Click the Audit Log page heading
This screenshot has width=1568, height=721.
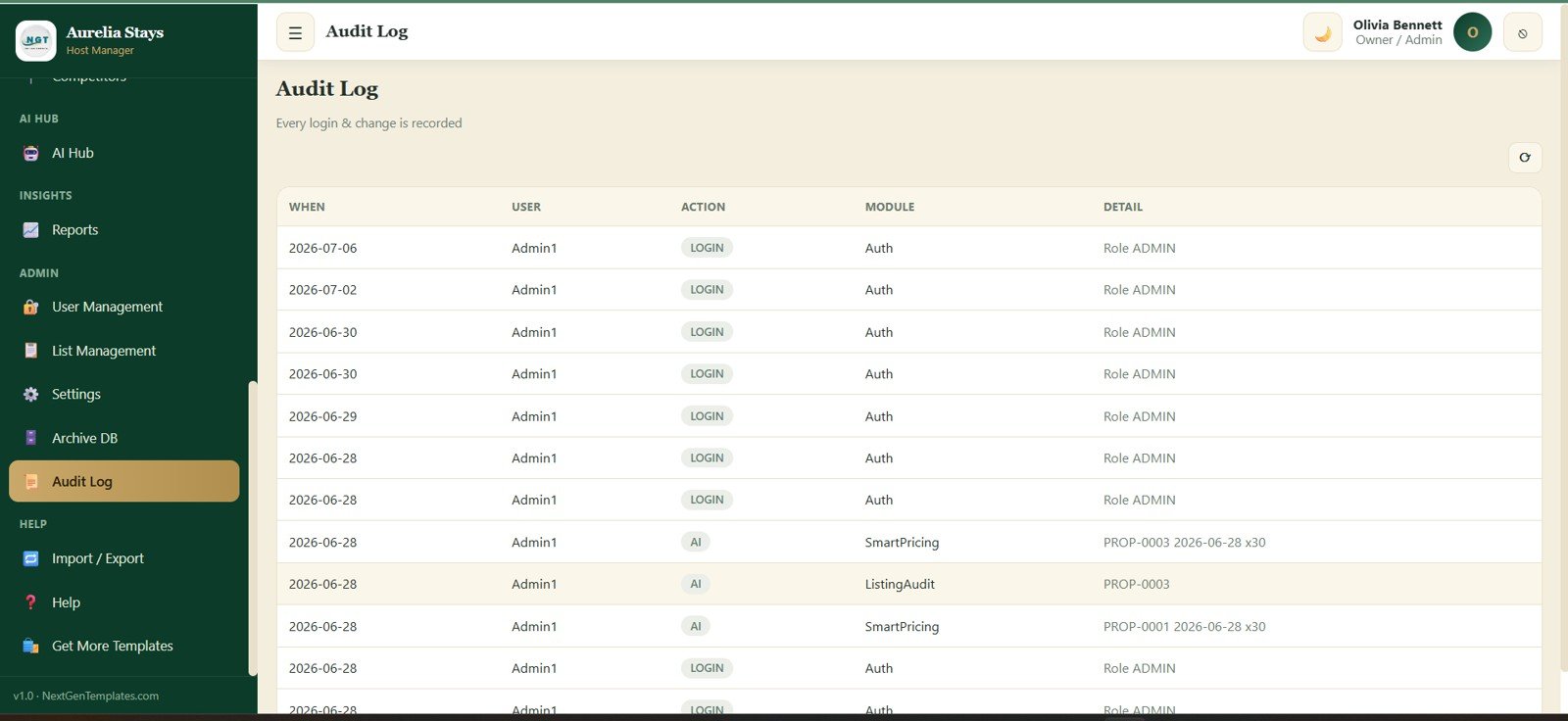[x=327, y=89]
